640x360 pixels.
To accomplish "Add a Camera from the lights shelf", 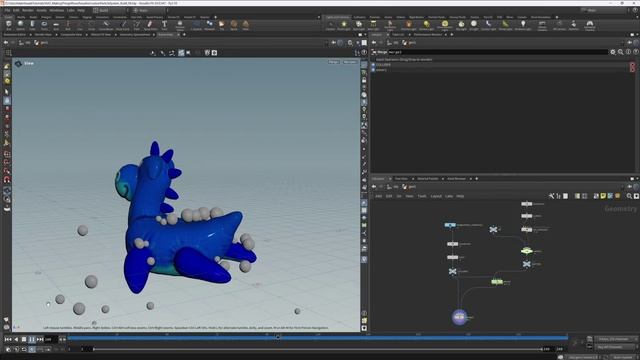I will [330, 25].
